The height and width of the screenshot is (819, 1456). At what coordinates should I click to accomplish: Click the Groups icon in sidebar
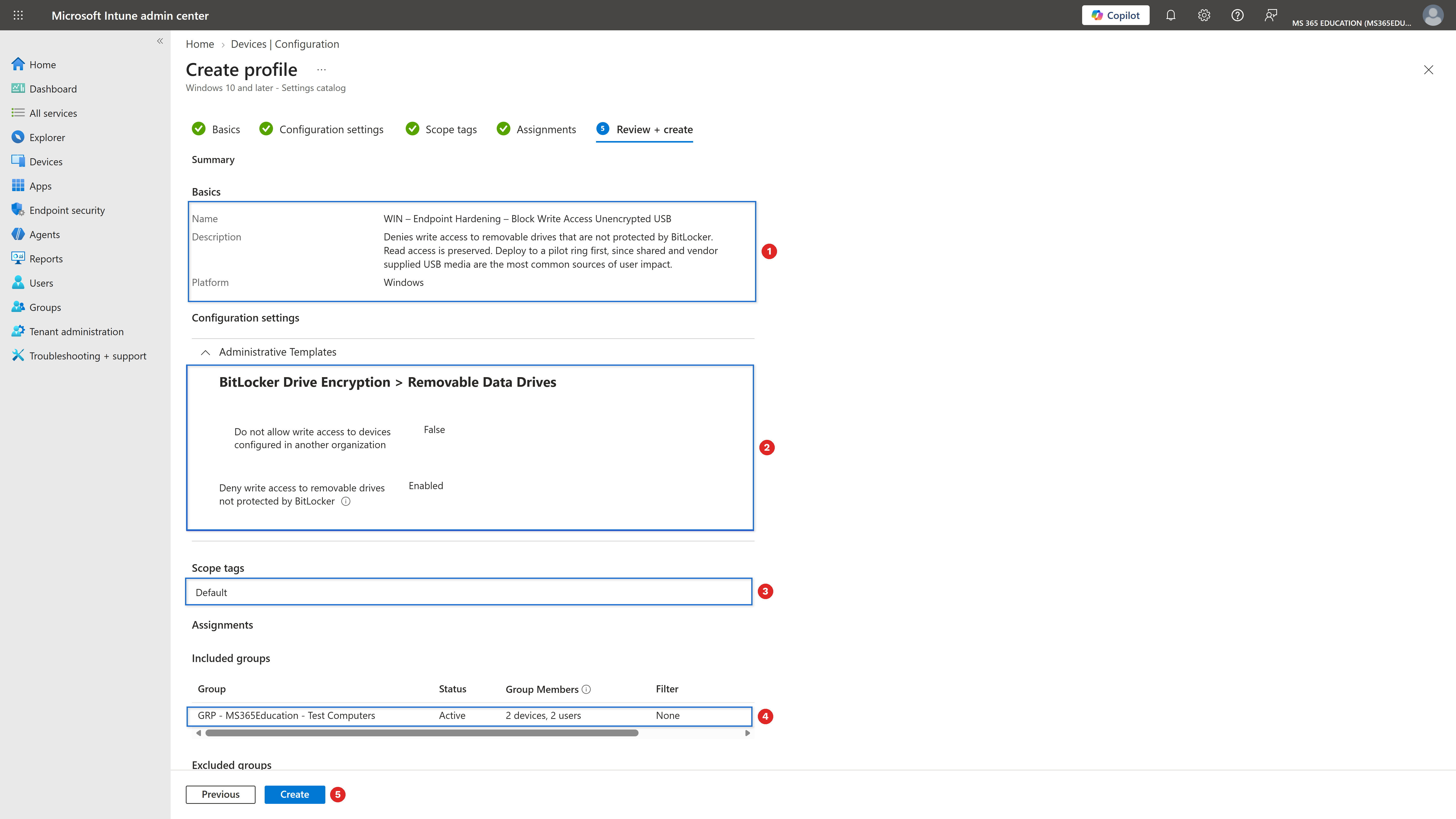tap(18, 307)
